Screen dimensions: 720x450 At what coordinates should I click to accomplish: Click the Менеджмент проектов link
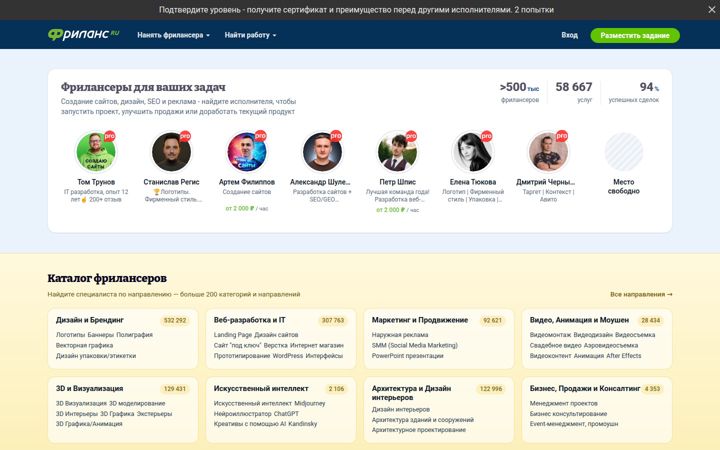(x=563, y=403)
